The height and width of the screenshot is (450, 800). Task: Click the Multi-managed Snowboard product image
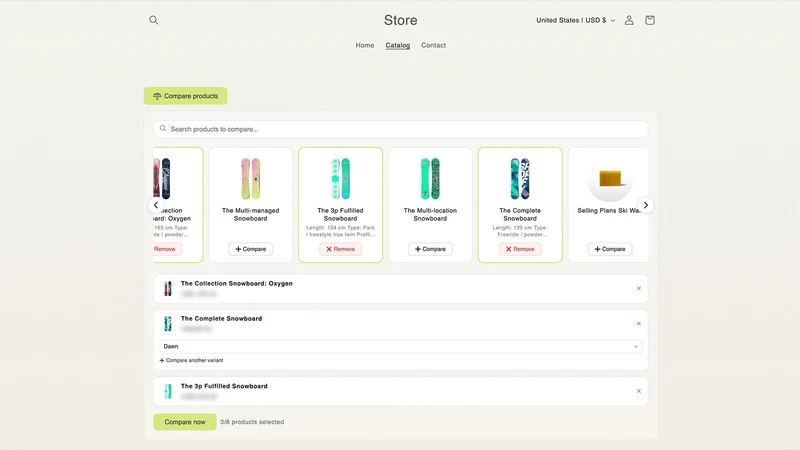(251, 179)
